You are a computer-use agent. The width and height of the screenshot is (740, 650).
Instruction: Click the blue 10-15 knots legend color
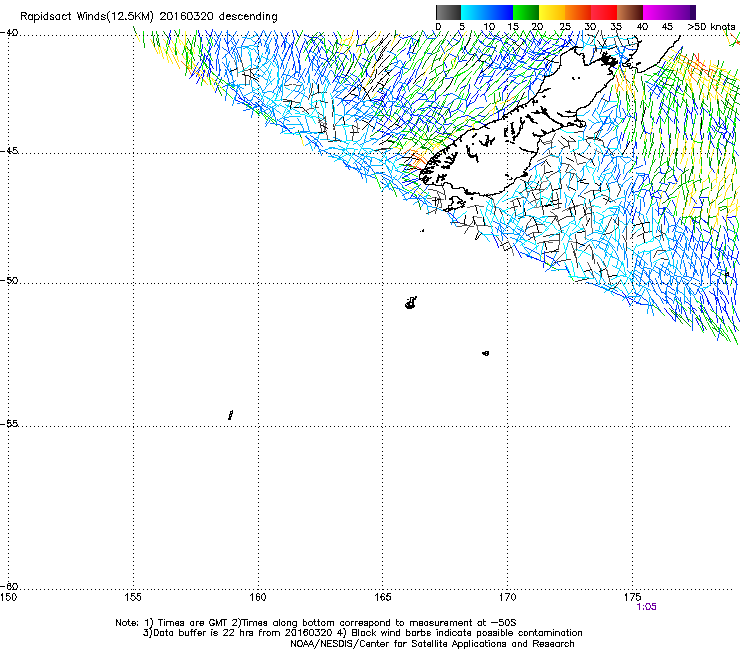[x=500, y=12]
